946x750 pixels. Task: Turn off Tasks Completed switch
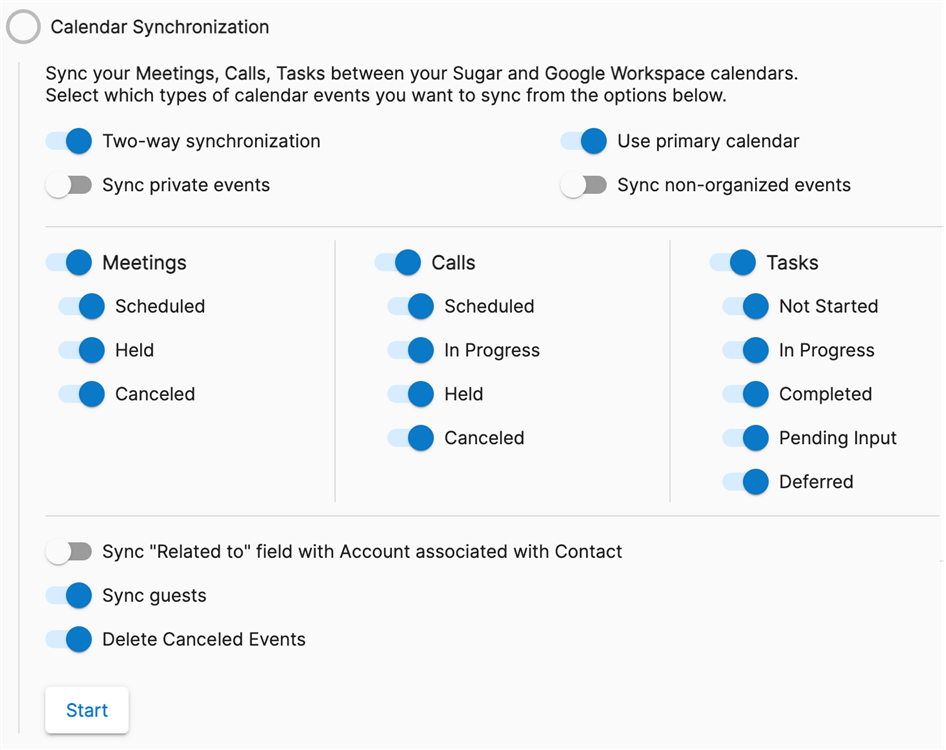coord(746,394)
